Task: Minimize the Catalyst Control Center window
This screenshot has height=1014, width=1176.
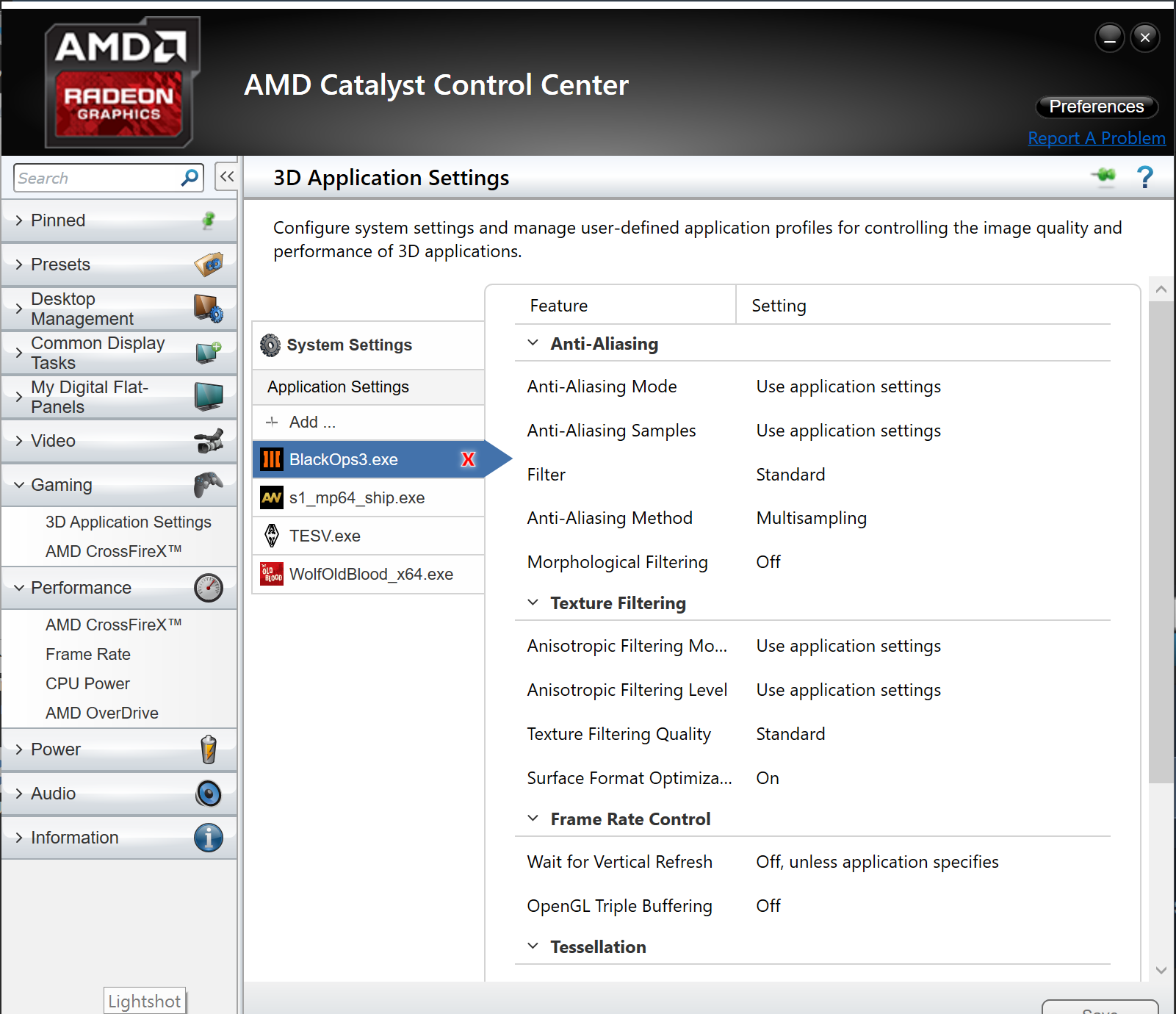Action: point(1109,37)
